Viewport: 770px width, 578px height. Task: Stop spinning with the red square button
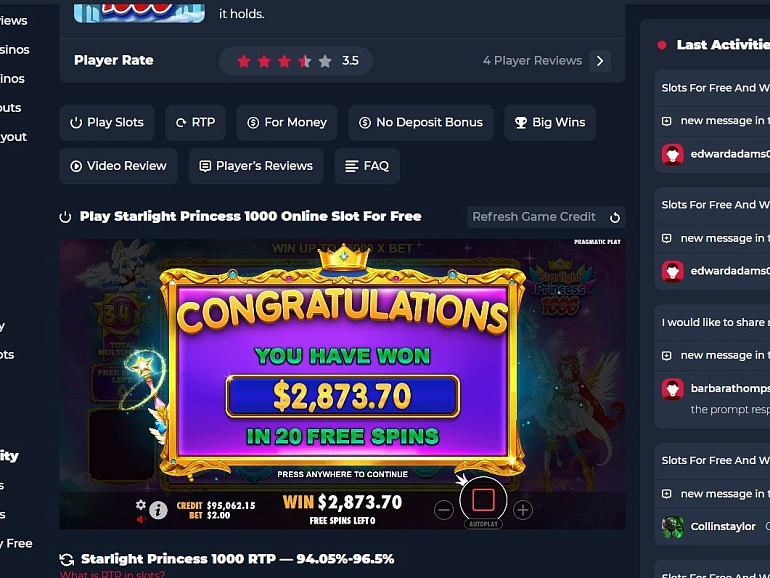click(x=483, y=500)
